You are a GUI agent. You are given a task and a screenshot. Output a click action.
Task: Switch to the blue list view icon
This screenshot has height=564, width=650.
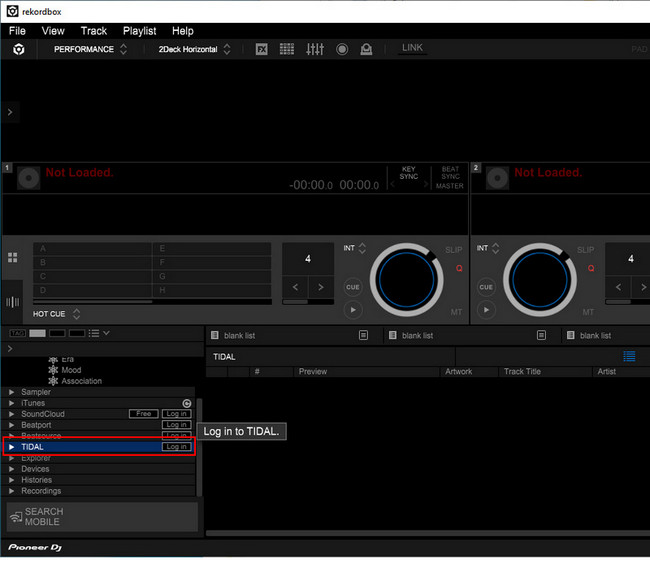629,356
